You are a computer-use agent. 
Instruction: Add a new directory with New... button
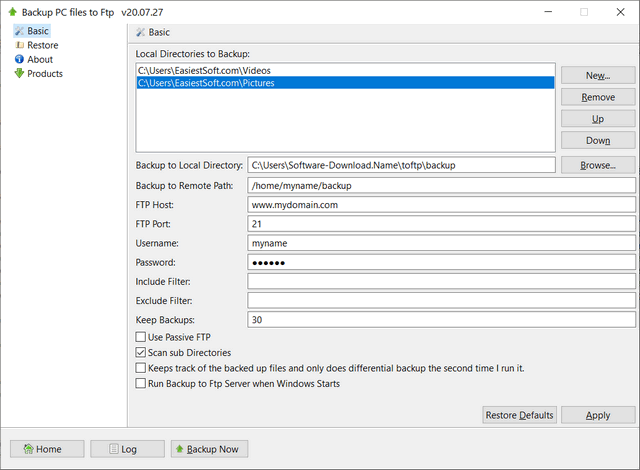598,75
